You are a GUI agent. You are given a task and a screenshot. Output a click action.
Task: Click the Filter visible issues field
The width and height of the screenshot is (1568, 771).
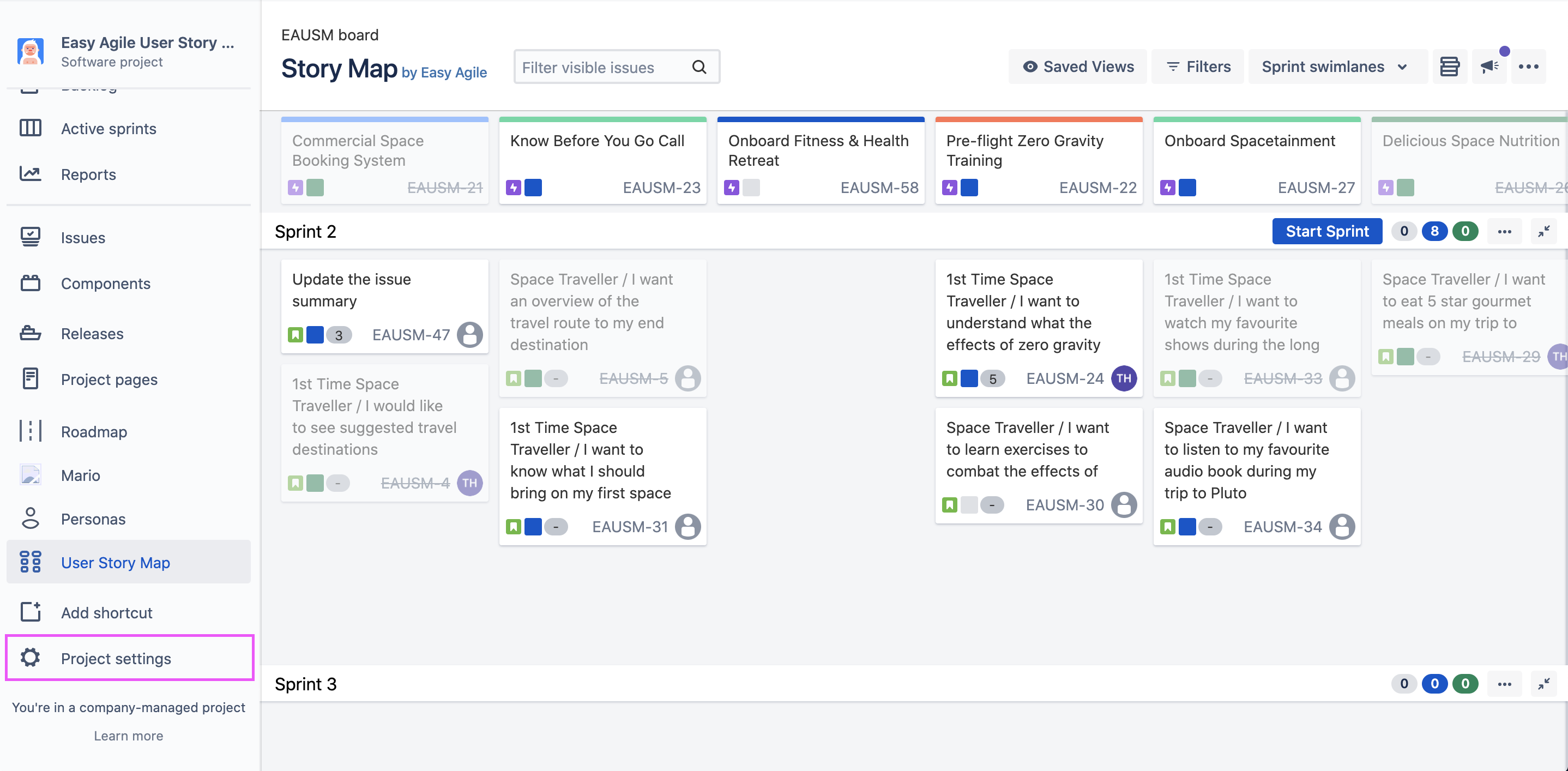tap(601, 67)
